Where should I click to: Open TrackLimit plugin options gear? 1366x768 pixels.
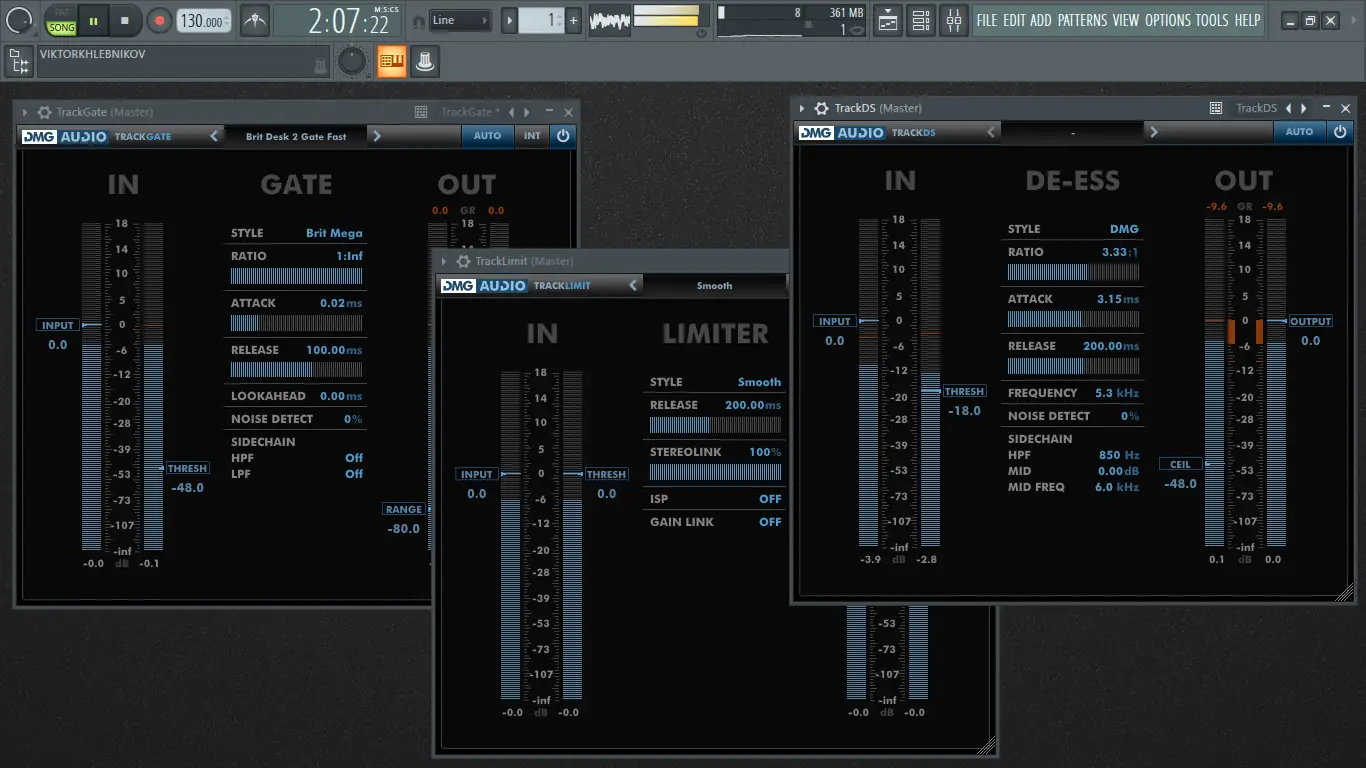click(463, 261)
